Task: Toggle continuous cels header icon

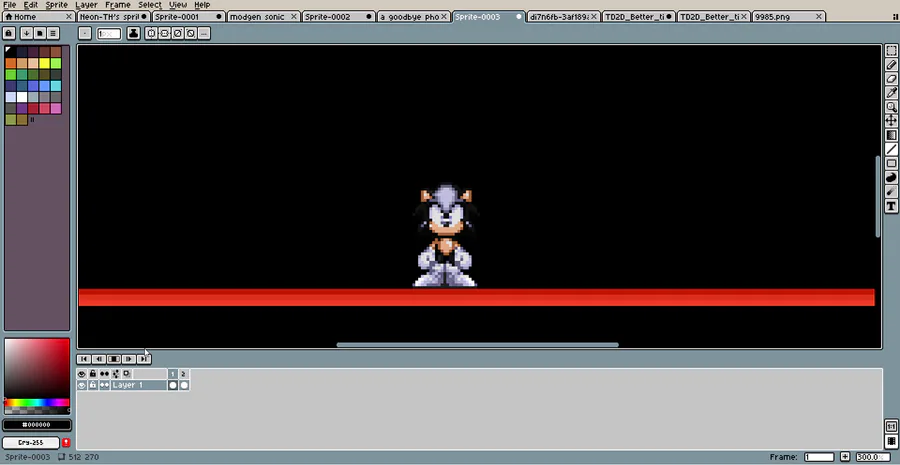Action: click(104, 374)
